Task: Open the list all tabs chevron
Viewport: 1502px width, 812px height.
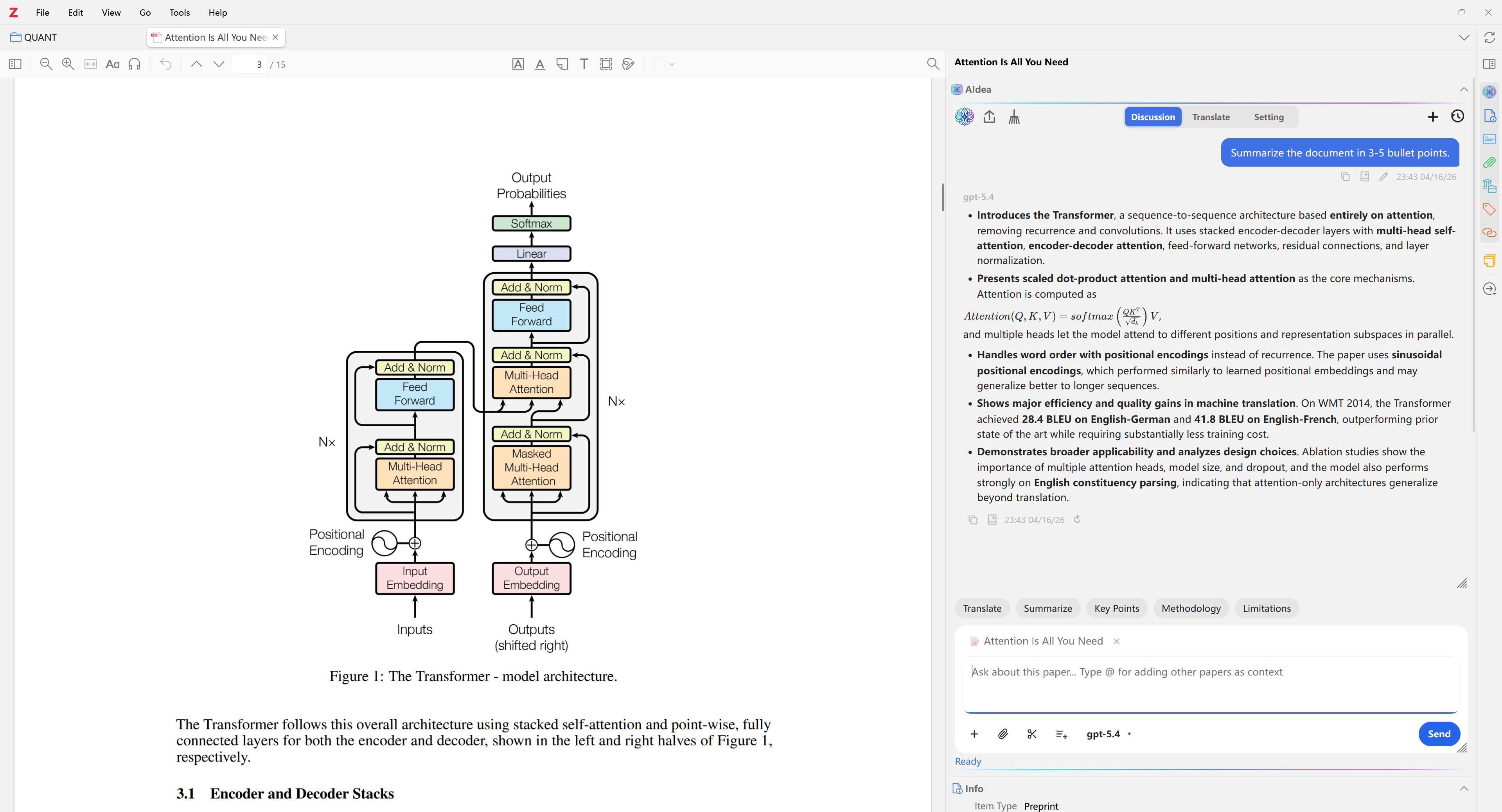Action: (1464, 37)
